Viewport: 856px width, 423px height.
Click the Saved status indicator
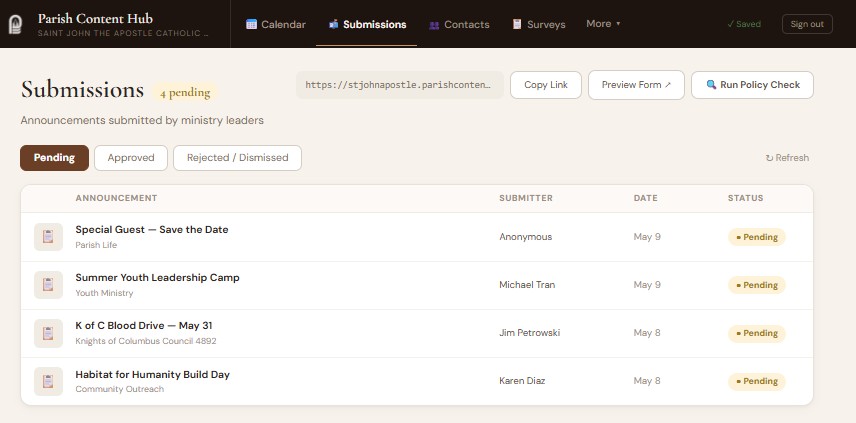coord(744,24)
